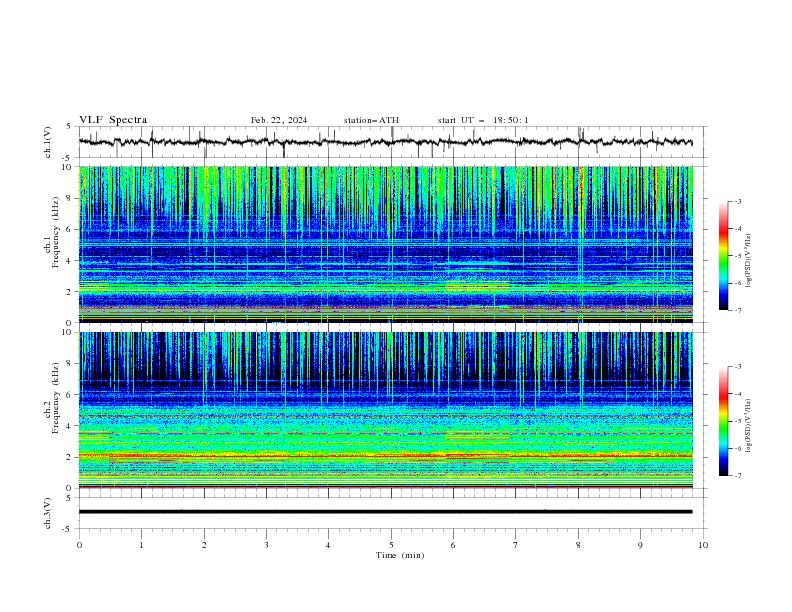Image resolution: width=792 pixels, height=612 pixels.
Task: Click the "Time (min)" axis title
Action: 400,555
